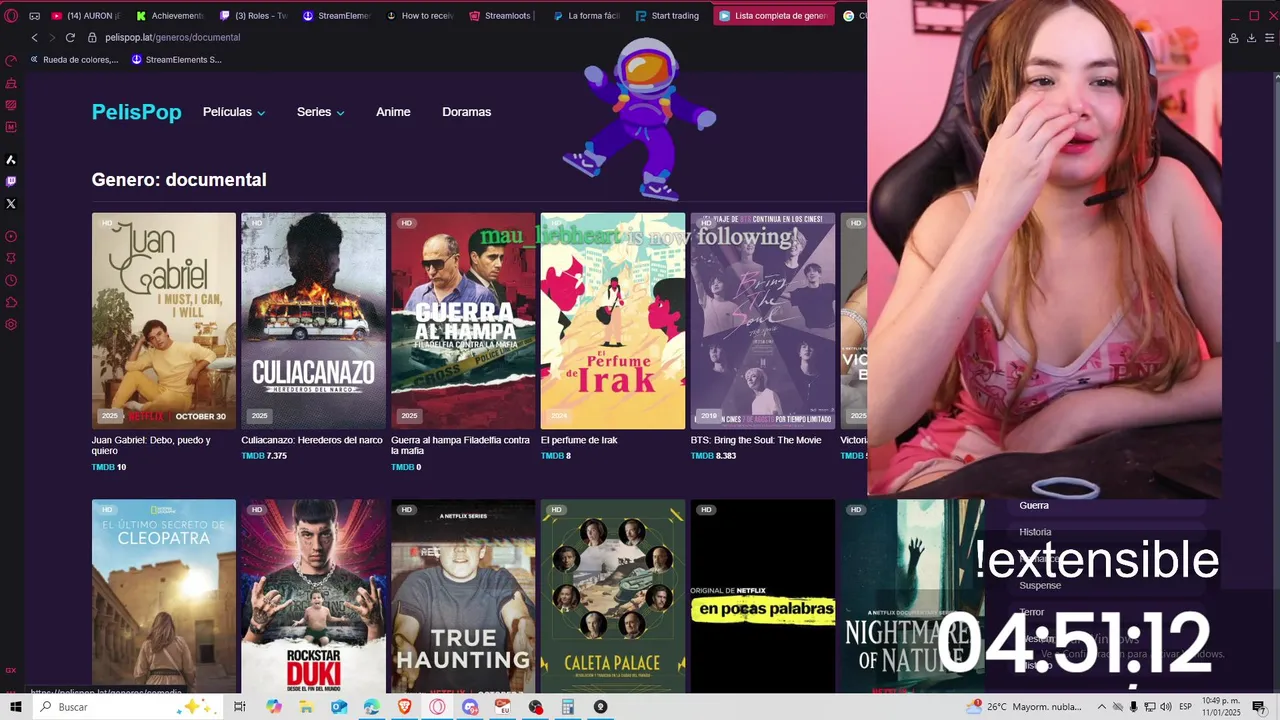Expand the Películas dropdown menu

pyautogui.click(x=234, y=112)
